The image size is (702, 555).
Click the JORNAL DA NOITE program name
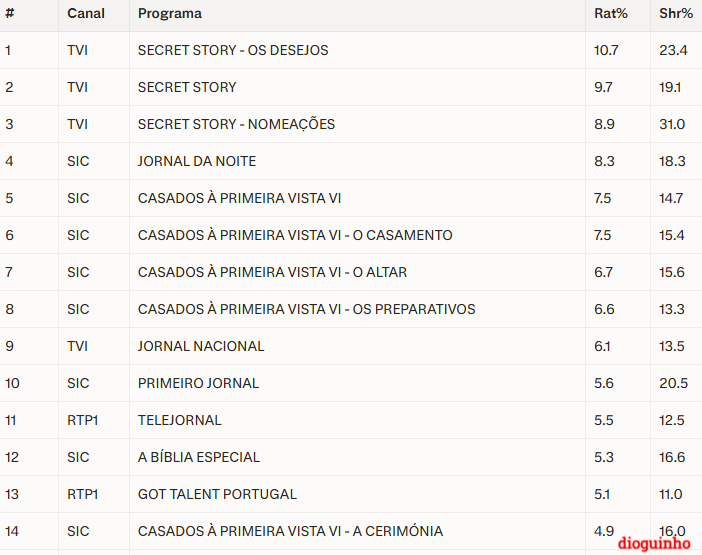[197, 161]
